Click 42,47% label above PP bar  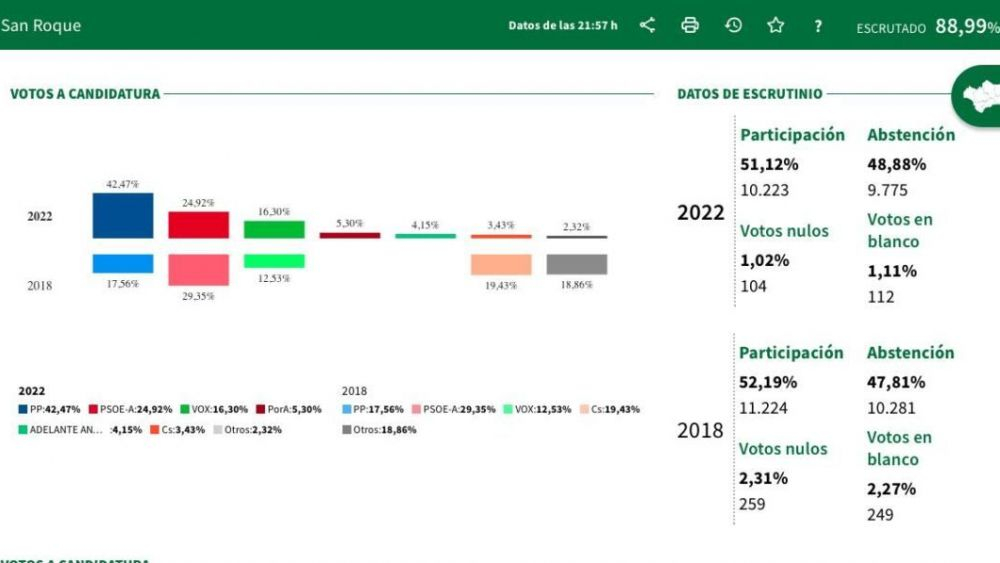(x=122, y=184)
